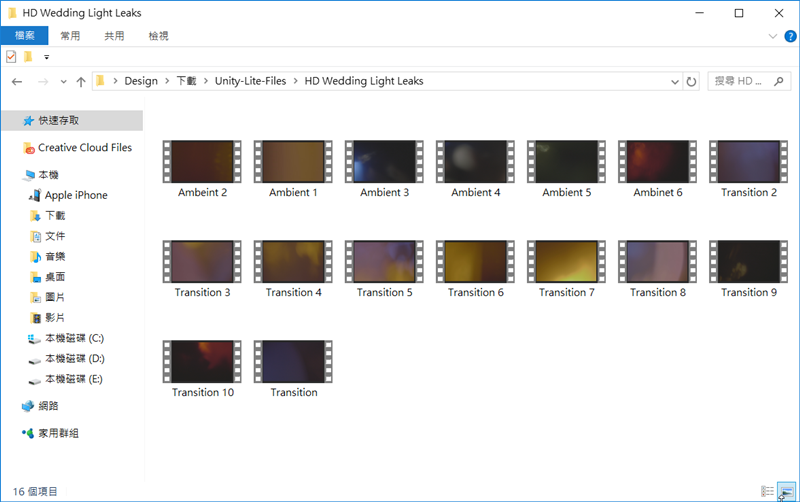
Task: Open the recent locations dropdown arrow
Action: click(63, 81)
